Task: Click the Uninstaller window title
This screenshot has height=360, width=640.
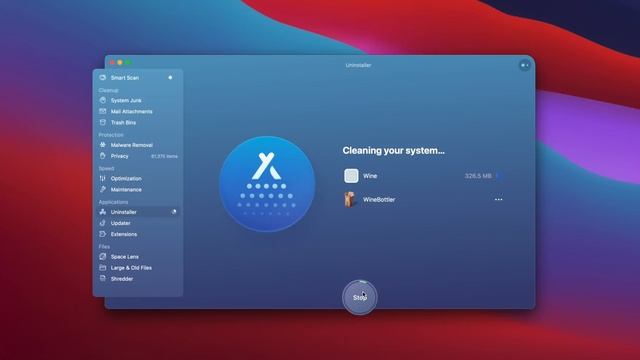Action: point(358,65)
